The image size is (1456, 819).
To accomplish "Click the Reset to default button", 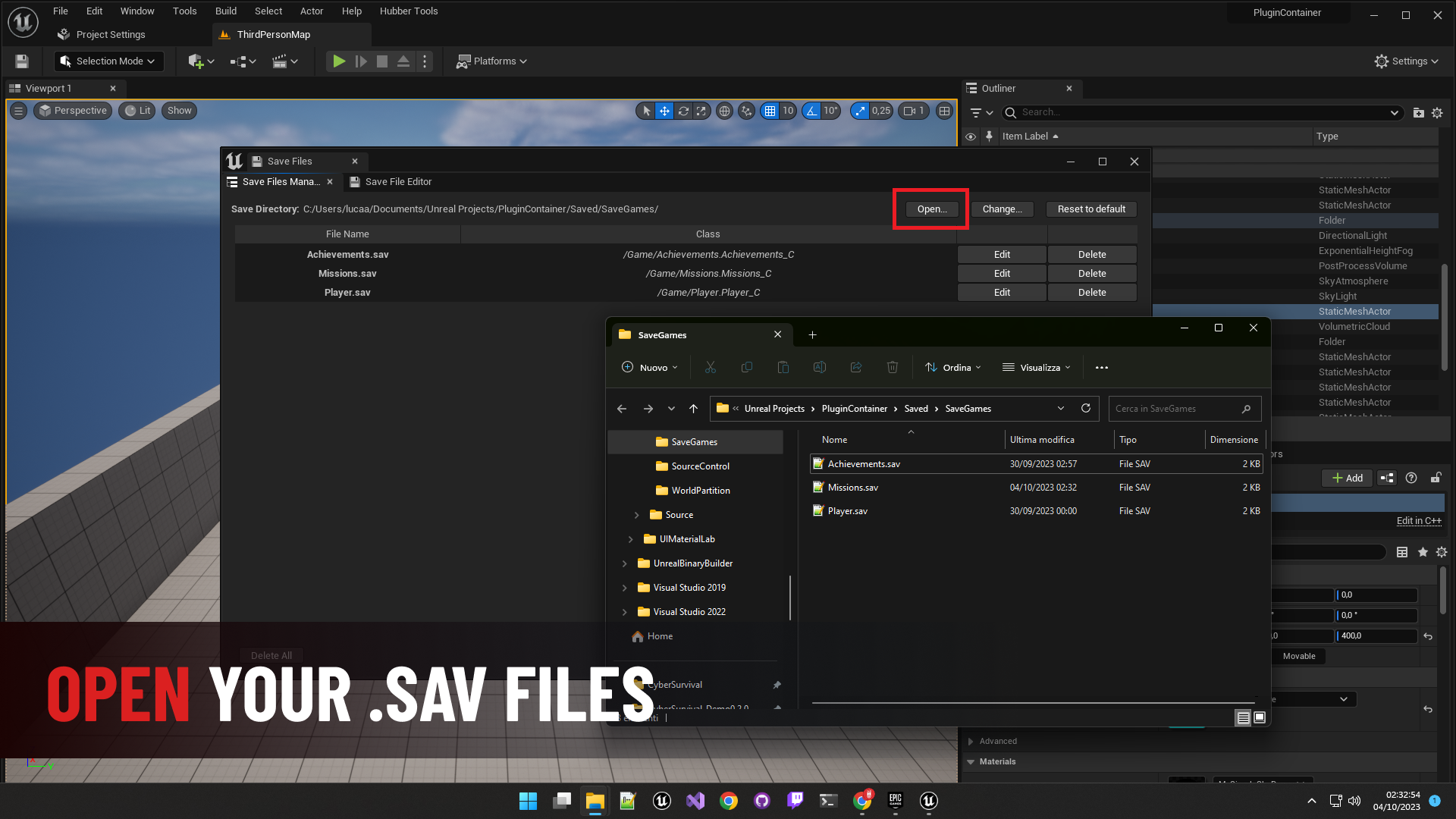I will [x=1091, y=209].
